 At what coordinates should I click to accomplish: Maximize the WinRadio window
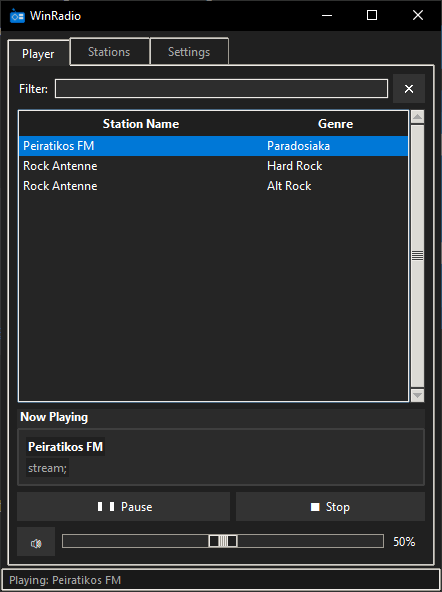coord(372,15)
